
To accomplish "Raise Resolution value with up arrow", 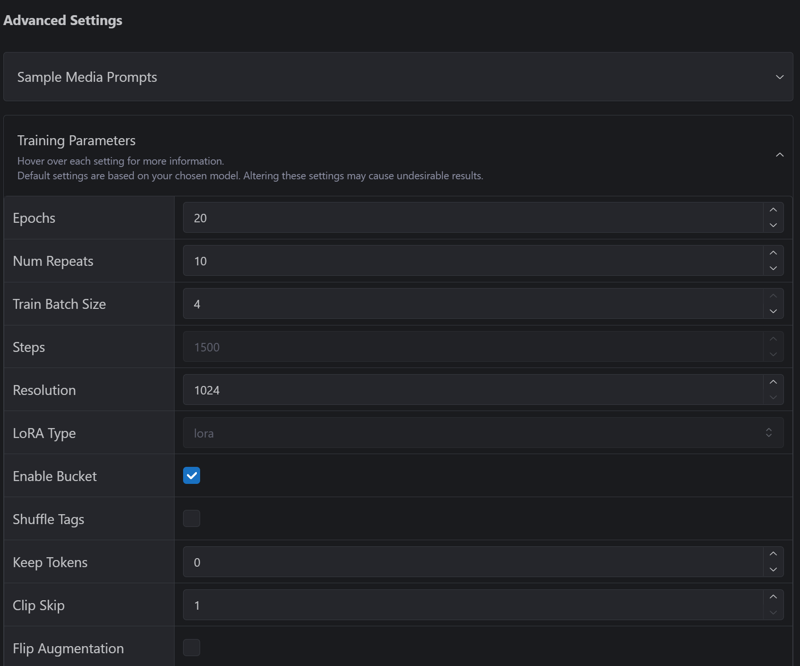I will coord(772,383).
